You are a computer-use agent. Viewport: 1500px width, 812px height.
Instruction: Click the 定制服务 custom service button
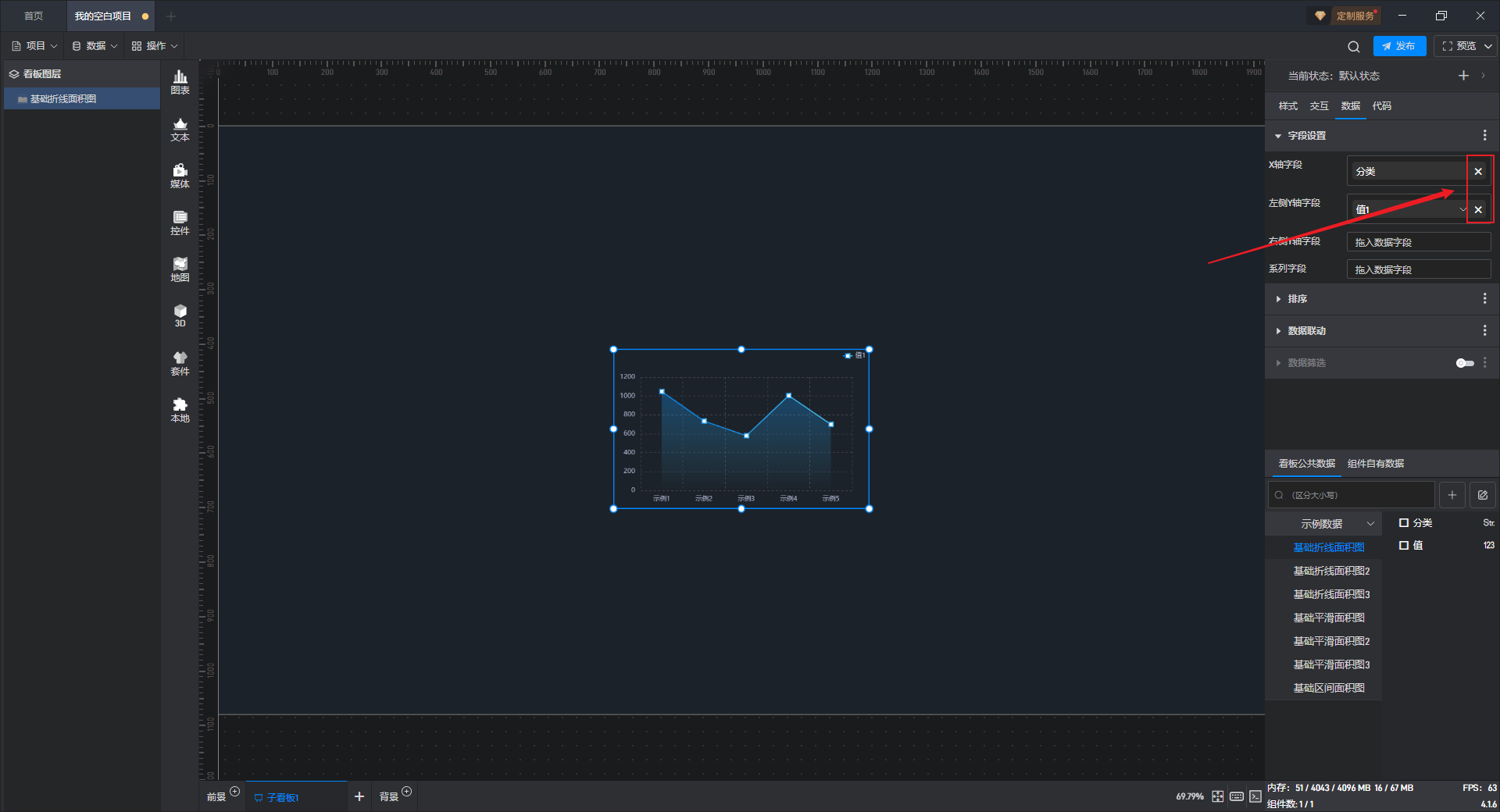pos(1345,16)
